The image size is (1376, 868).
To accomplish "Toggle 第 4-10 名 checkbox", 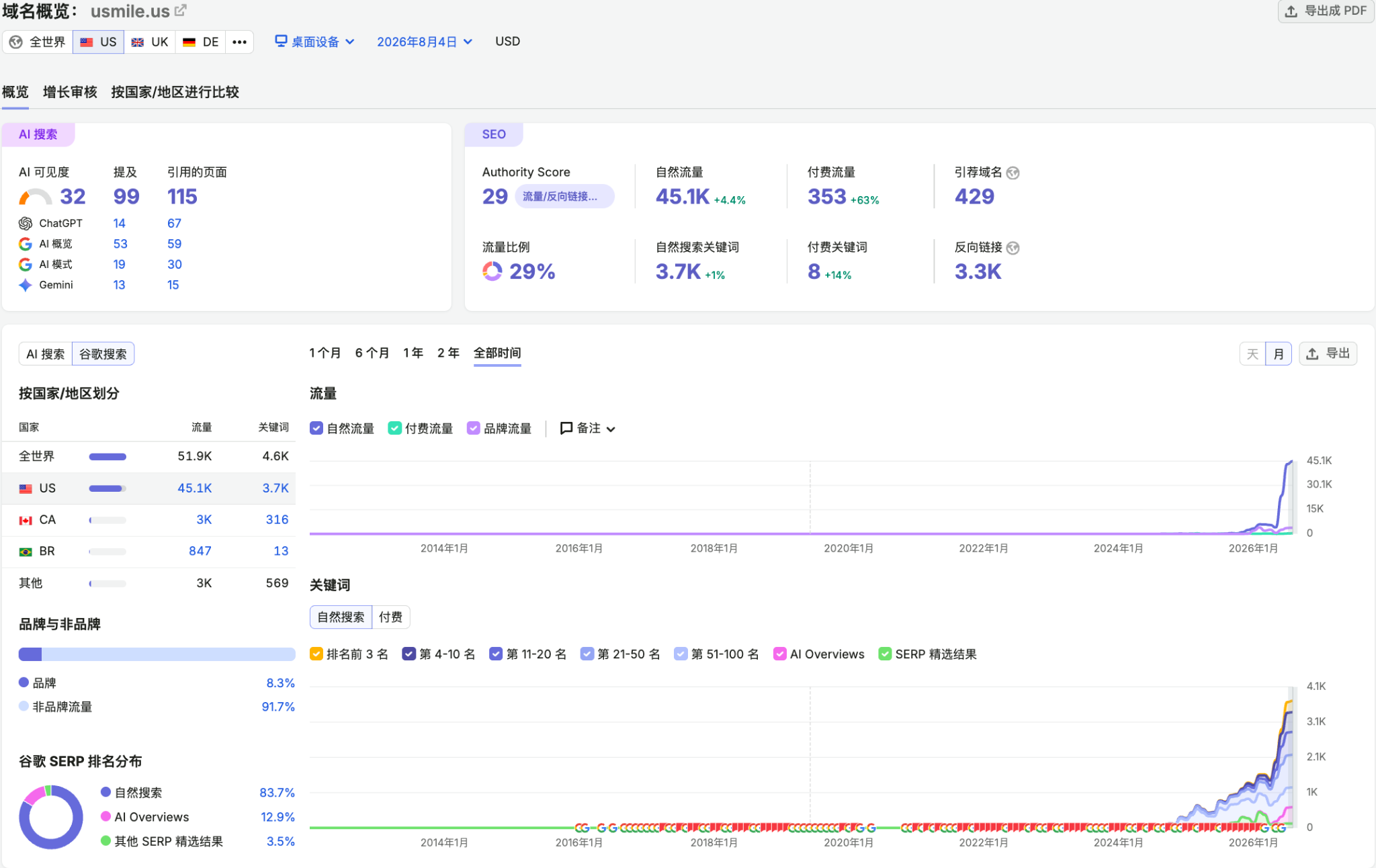I will pyautogui.click(x=408, y=654).
